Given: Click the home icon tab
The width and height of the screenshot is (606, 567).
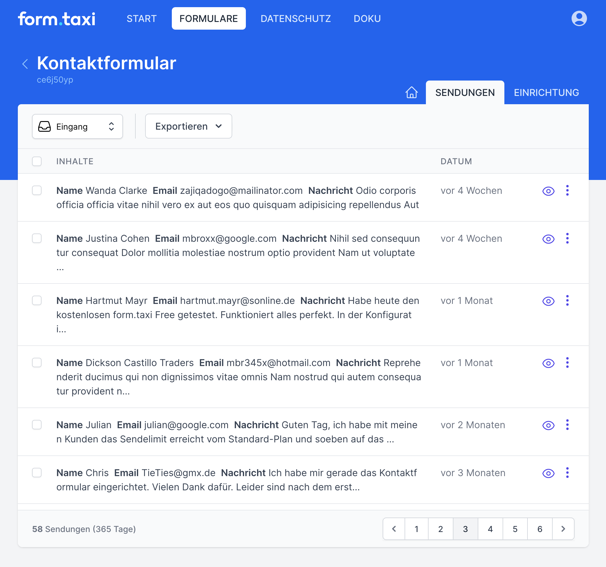Looking at the screenshot, I should coord(411,92).
